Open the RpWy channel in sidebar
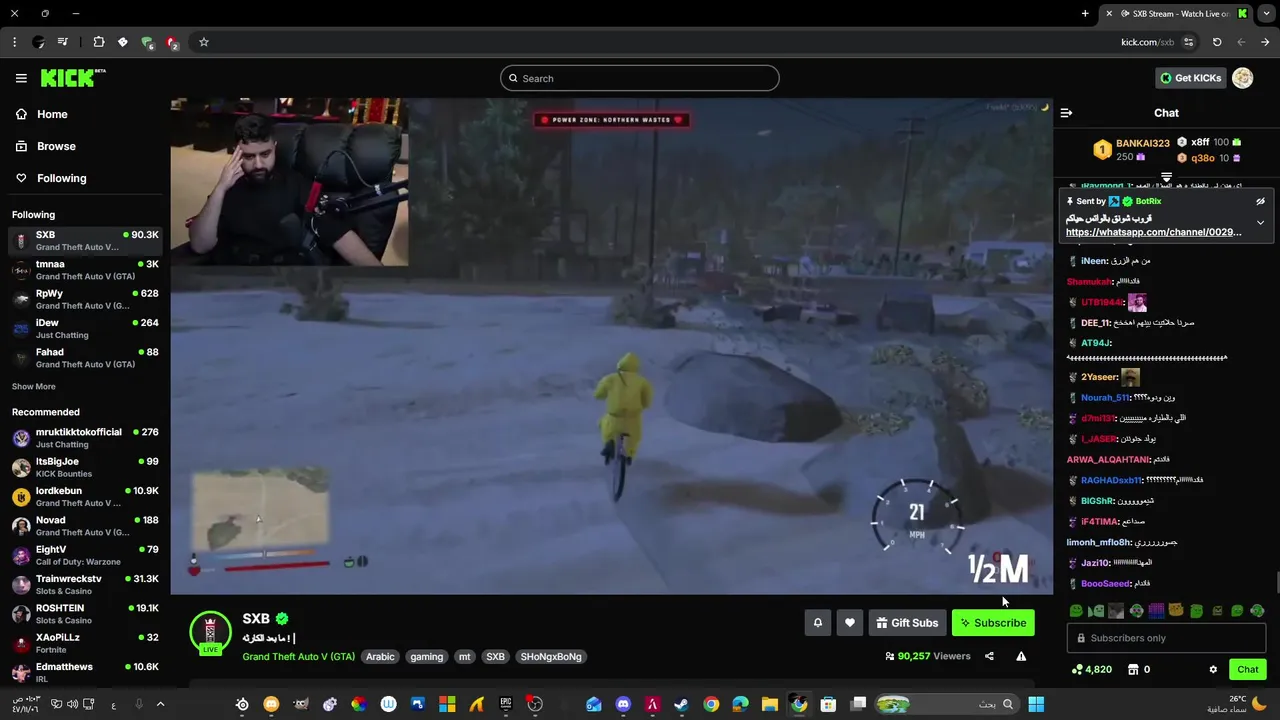 click(x=85, y=299)
